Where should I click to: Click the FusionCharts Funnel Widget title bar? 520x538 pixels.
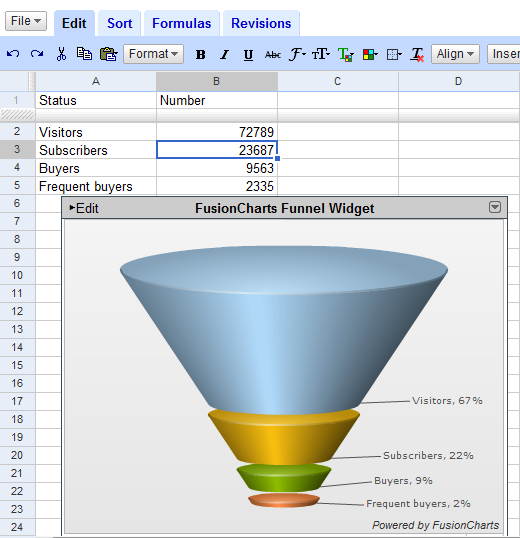[x=284, y=208]
